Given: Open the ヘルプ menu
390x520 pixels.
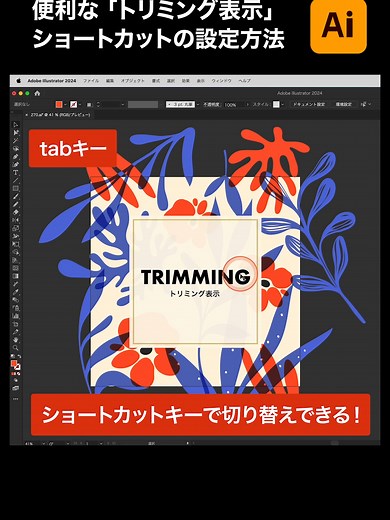Looking at the screenshot, I should [245, 81].
